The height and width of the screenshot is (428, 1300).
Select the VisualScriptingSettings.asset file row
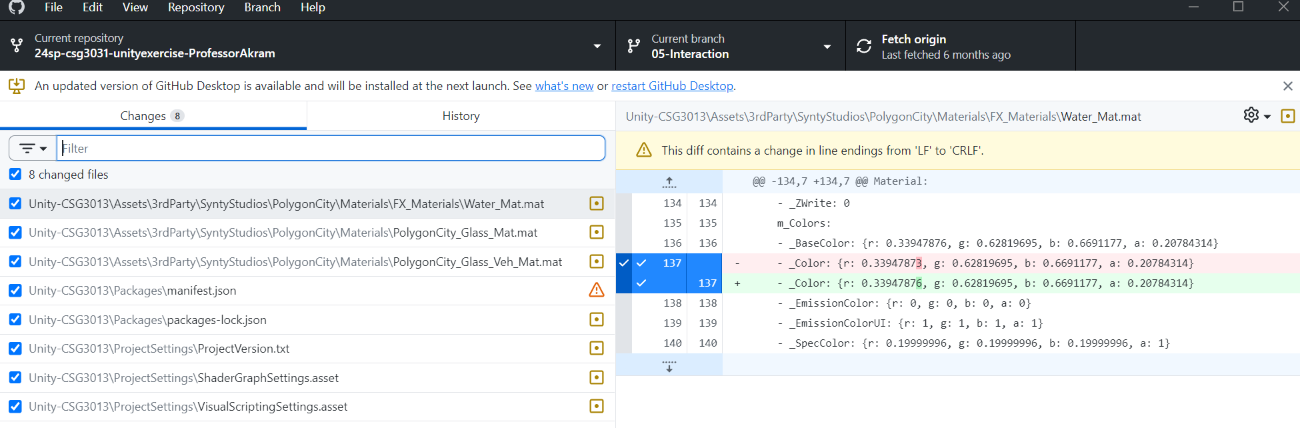point(307,407)
